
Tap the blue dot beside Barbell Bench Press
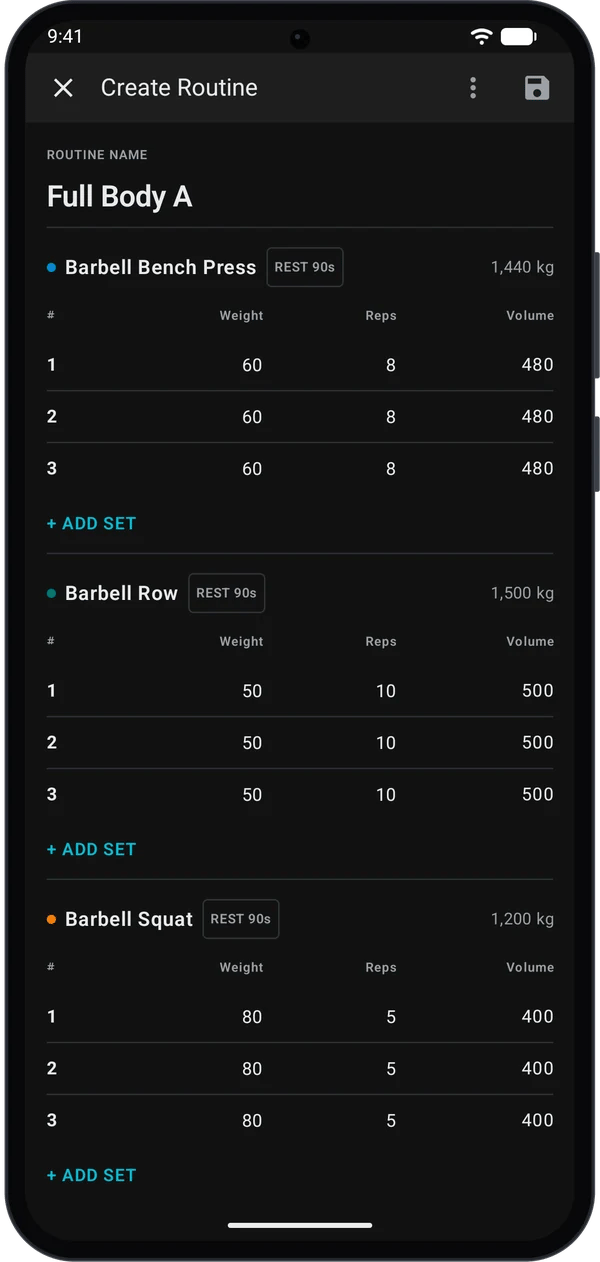pos(51,268)
